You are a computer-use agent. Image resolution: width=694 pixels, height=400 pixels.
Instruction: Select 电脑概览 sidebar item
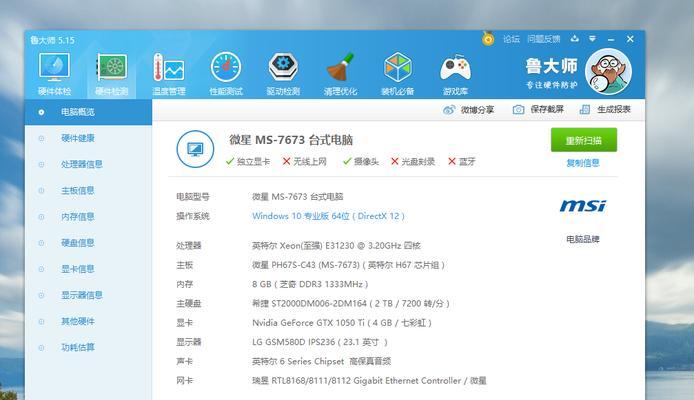88,112
